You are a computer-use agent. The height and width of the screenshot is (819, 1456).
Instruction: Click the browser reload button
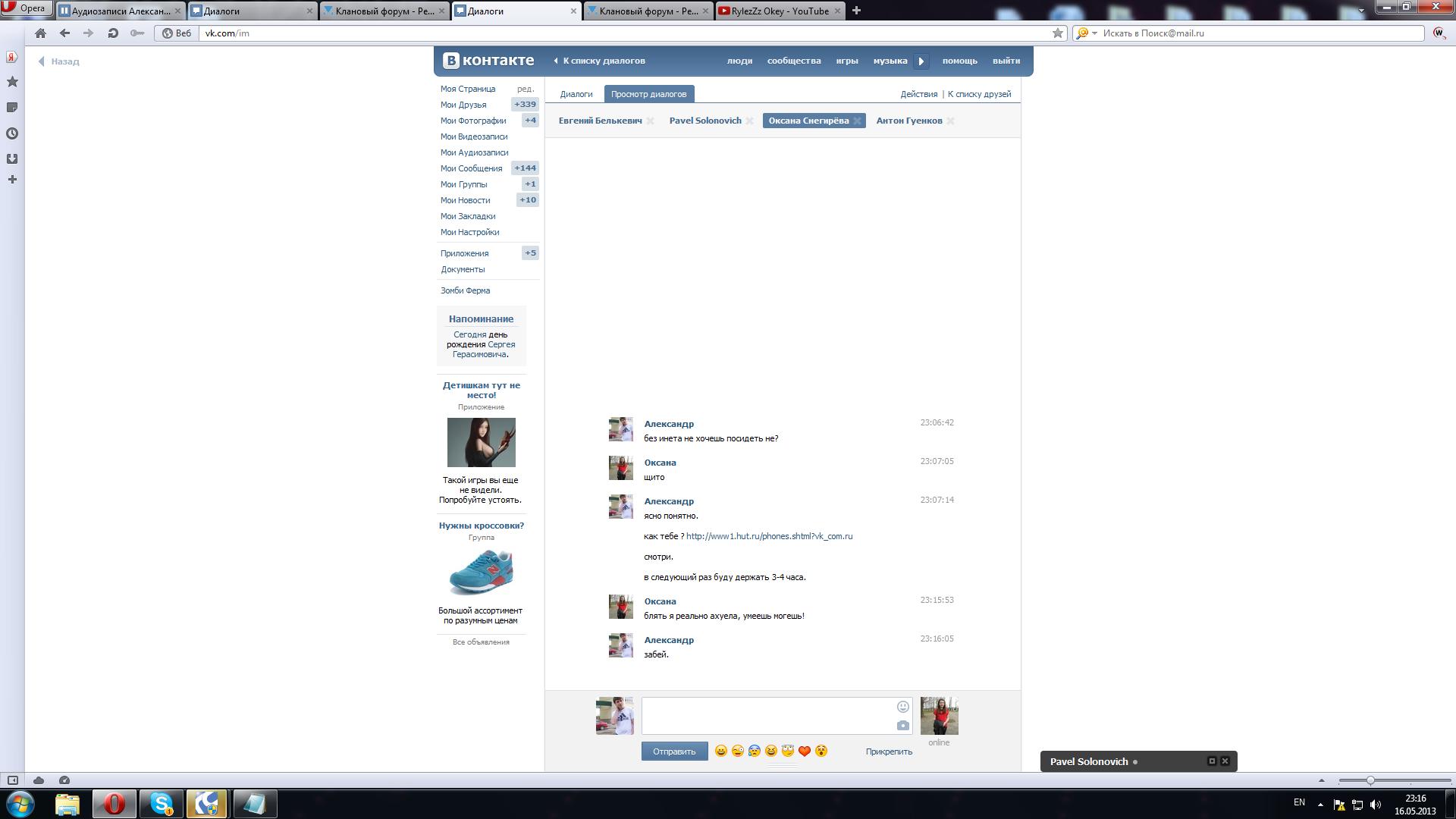[113, 33]
